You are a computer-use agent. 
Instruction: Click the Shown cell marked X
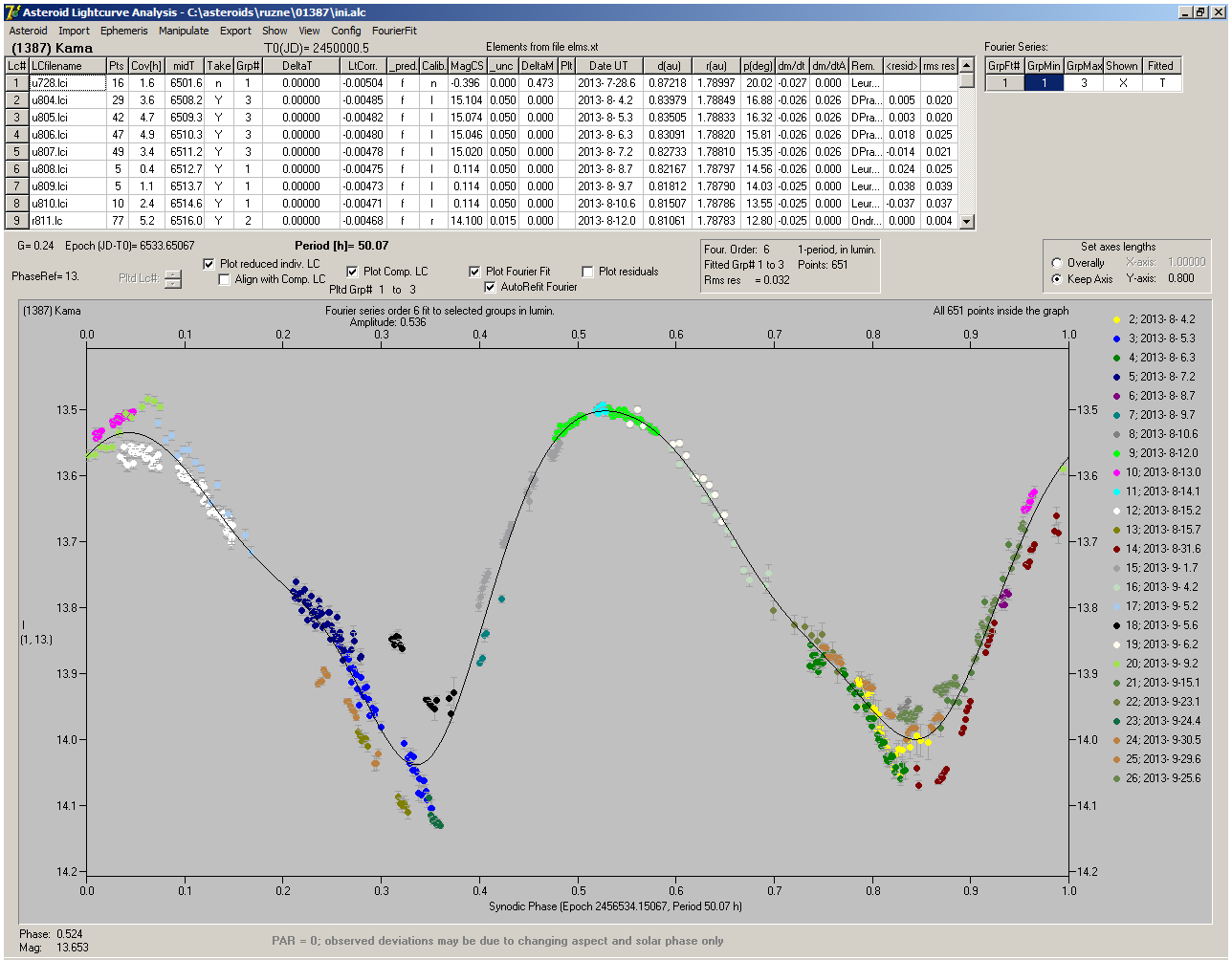click(x=1122, y=83)
